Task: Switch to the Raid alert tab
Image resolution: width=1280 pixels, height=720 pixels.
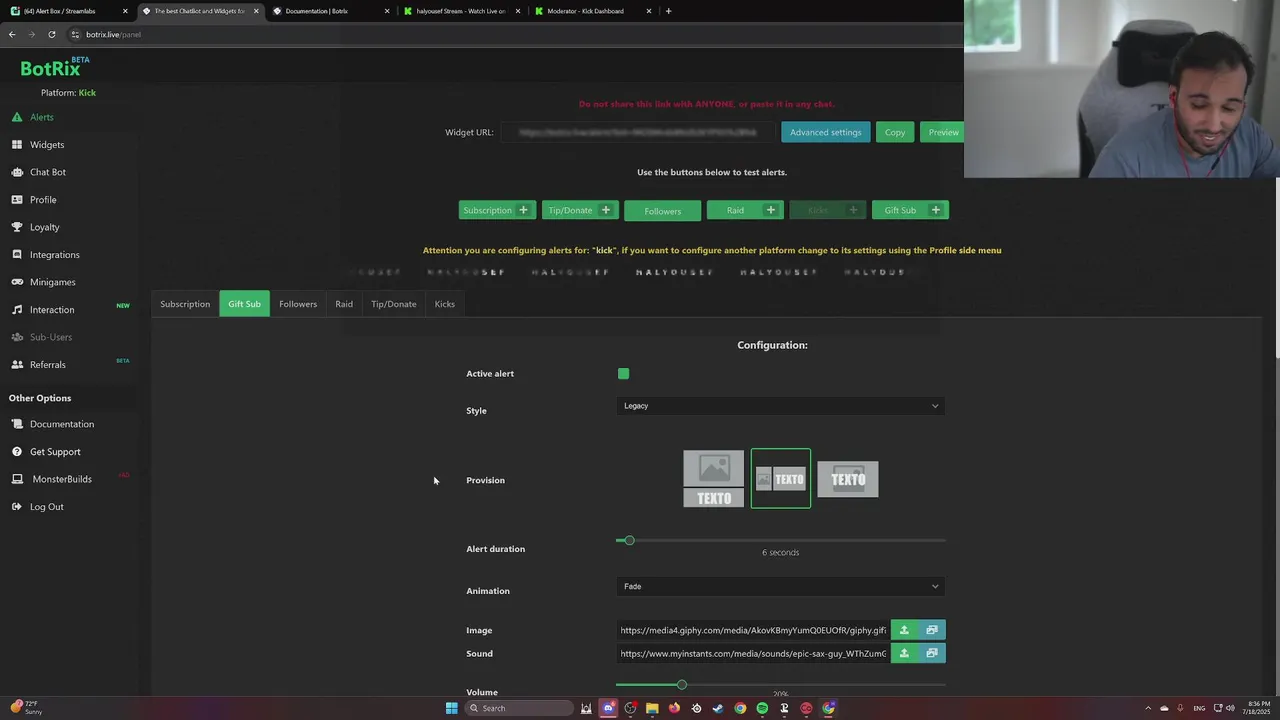Action: pyautogui.click(x=344, y=304)
